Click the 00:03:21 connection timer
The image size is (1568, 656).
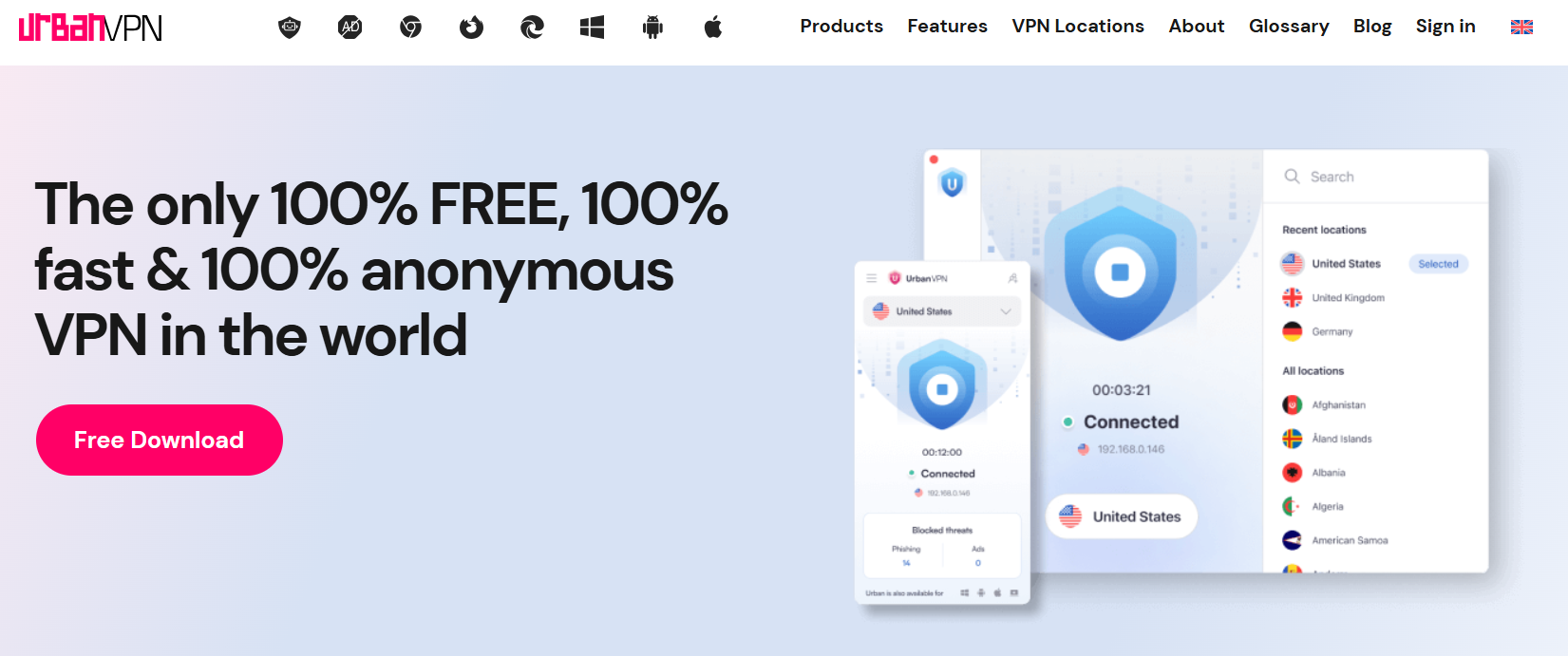pyautogui.click(x=1121, y=390)
